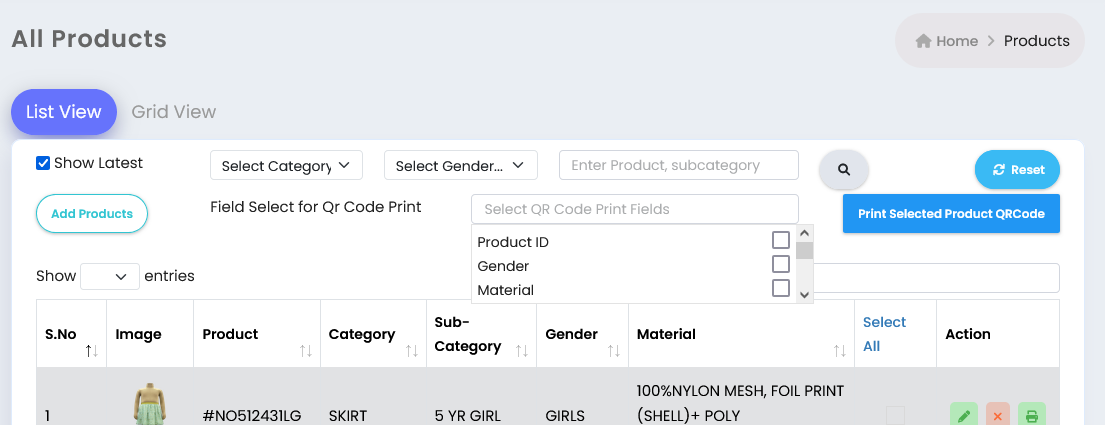Sort the Material column using arrows
This screenshot has width=1105, height=425.
coord(839,350)
